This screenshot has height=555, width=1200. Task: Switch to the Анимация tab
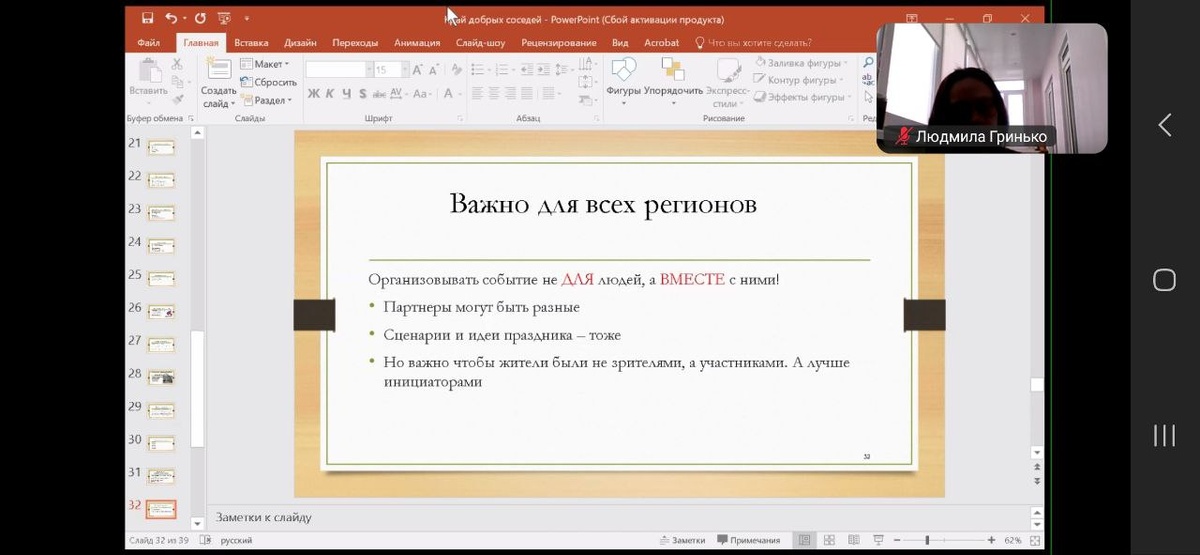point(417,43)
